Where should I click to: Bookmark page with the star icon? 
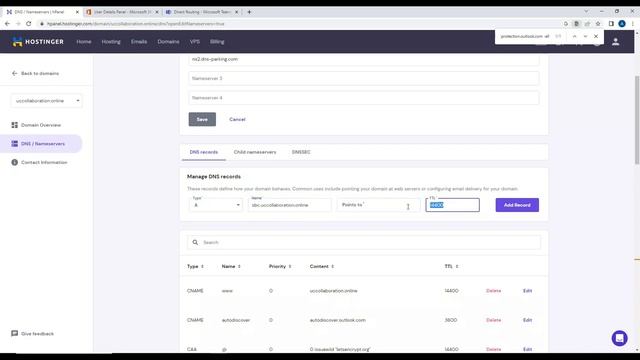[x=598, y=24]
